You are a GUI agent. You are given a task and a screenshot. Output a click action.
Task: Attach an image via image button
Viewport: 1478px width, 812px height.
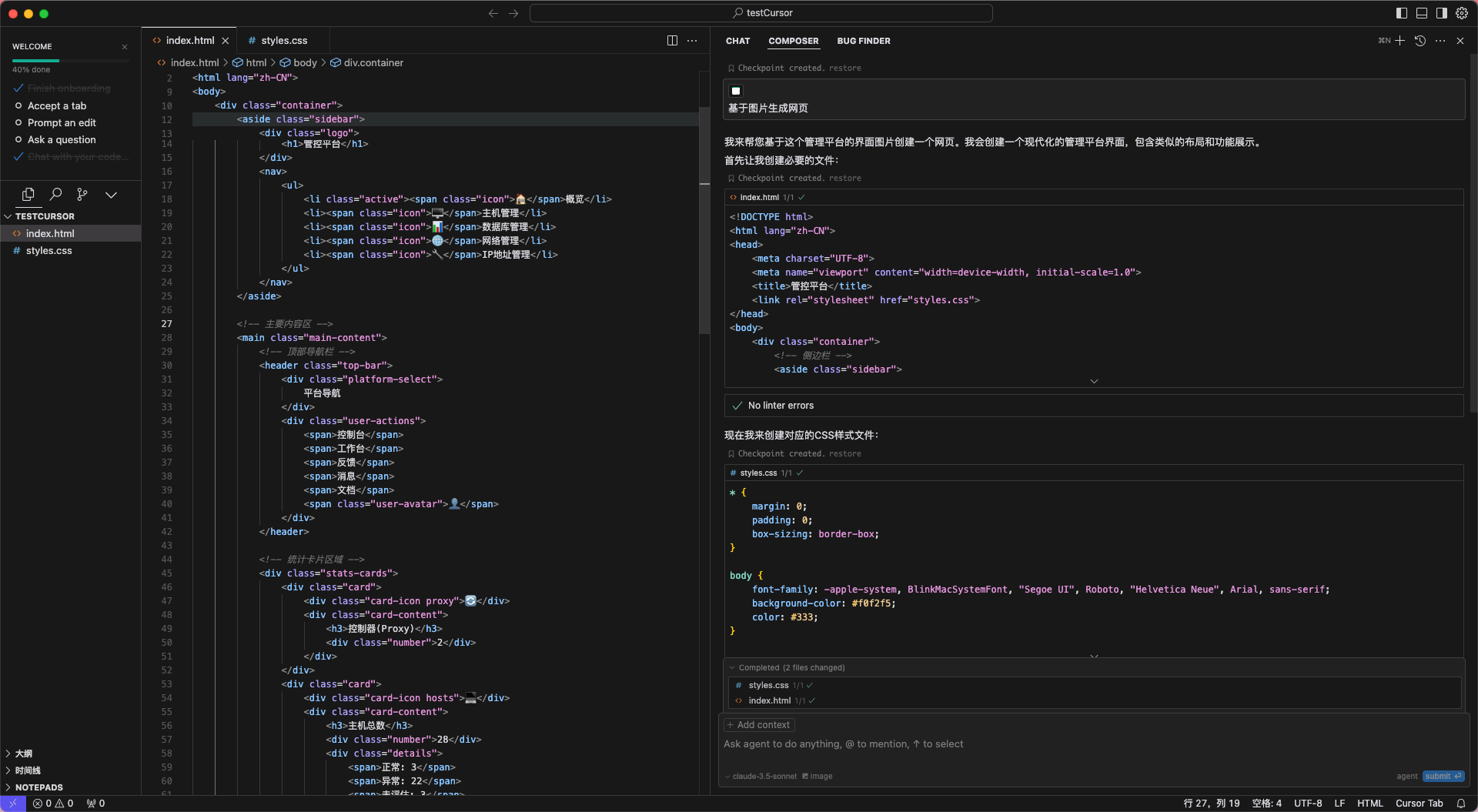(817, 776)
